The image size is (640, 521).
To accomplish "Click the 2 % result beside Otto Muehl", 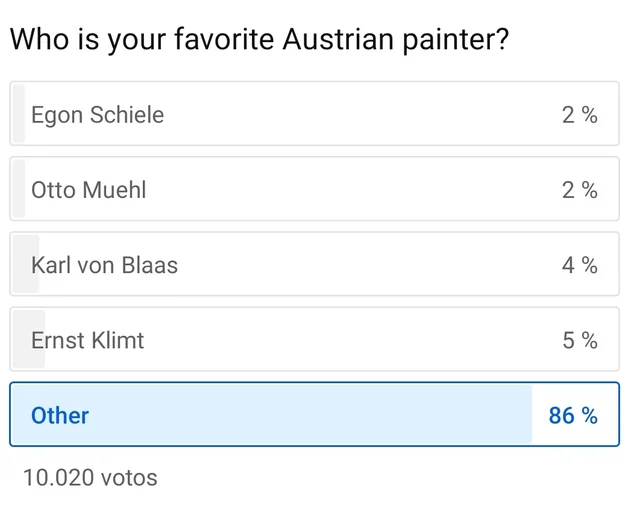I will click(x=579, y=190).
